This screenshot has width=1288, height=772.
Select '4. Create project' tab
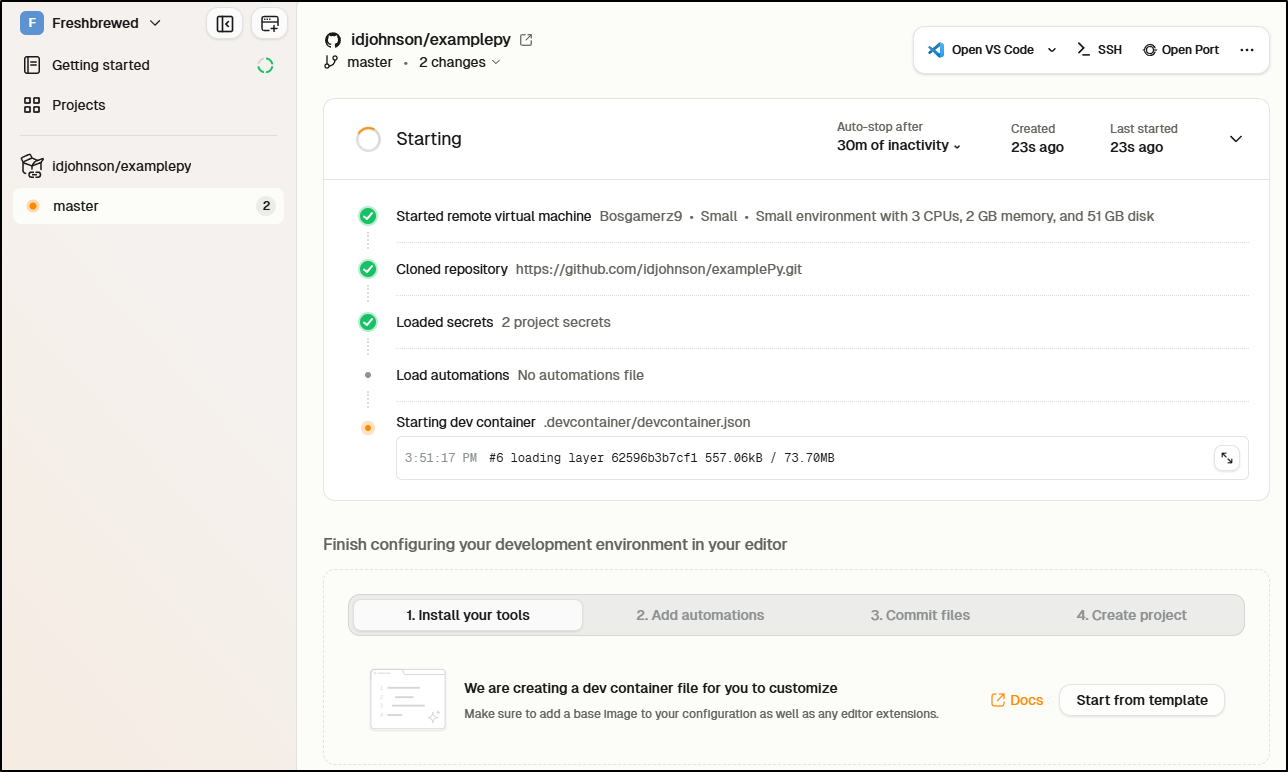pyautogui.click(x=1132, y=615)
